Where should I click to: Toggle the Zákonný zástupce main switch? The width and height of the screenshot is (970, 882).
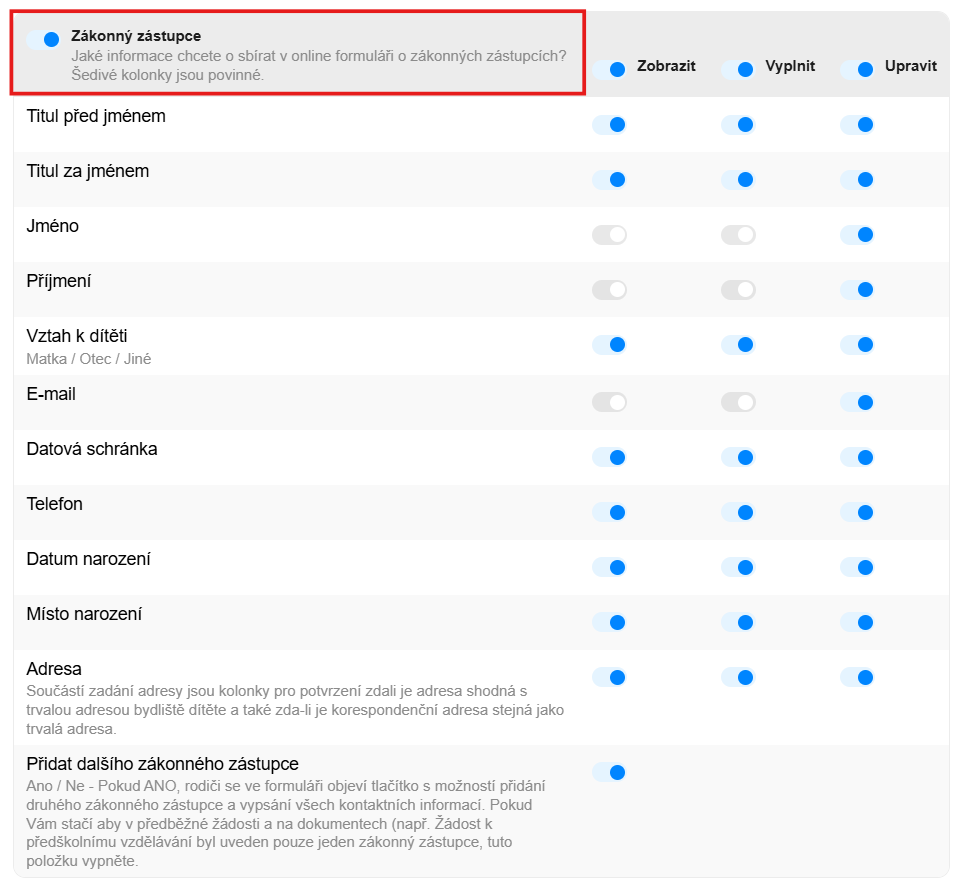pos(44,39)
